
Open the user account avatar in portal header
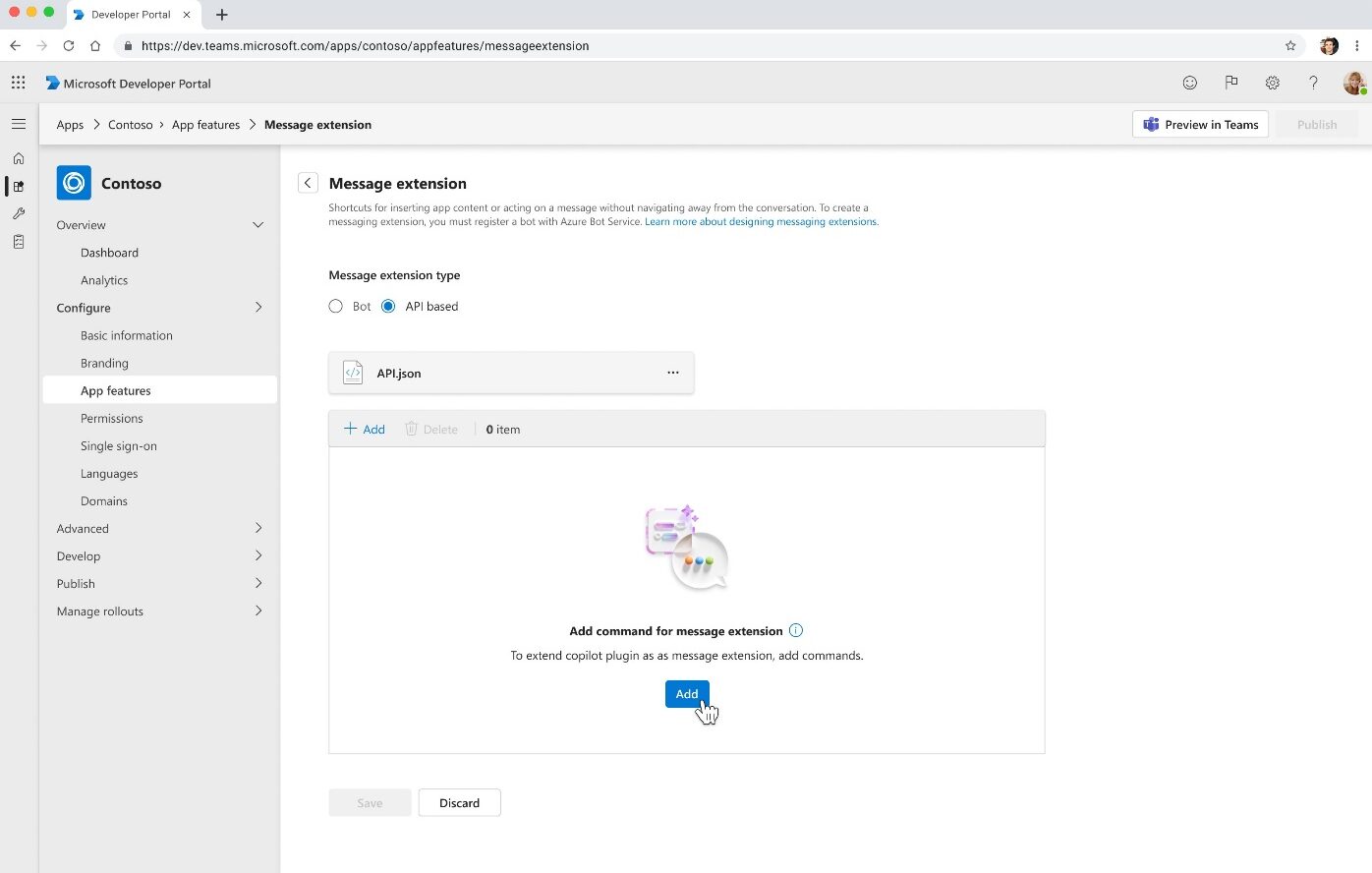tap(1354, 83)
